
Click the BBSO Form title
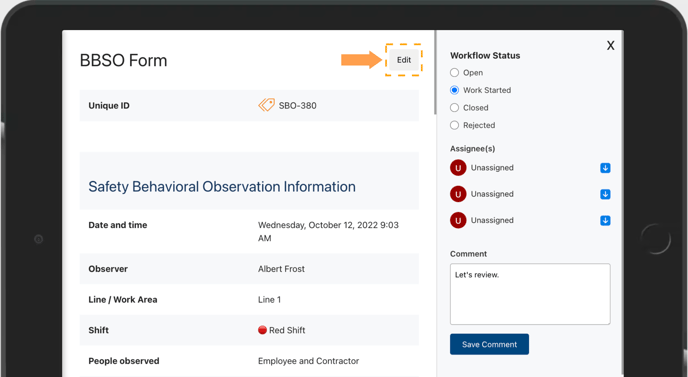(123, 61)
